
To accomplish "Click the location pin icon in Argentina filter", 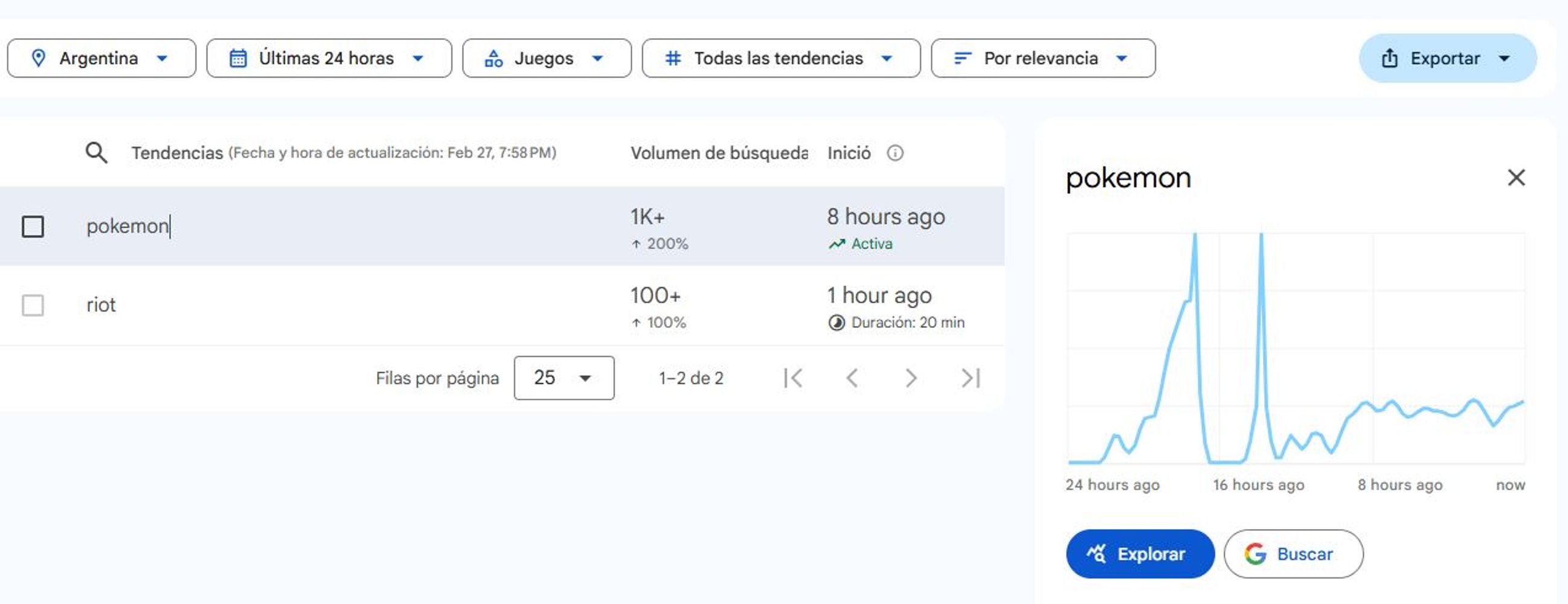I will click(x=38, y=59).
